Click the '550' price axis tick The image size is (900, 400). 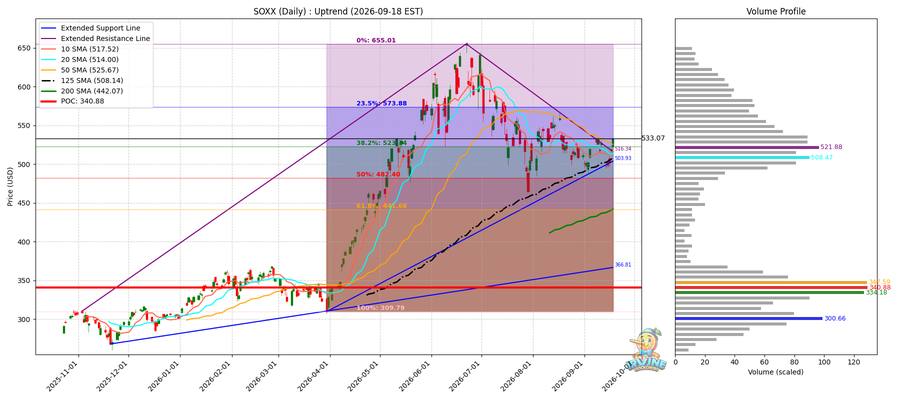(x=25, y=126)
